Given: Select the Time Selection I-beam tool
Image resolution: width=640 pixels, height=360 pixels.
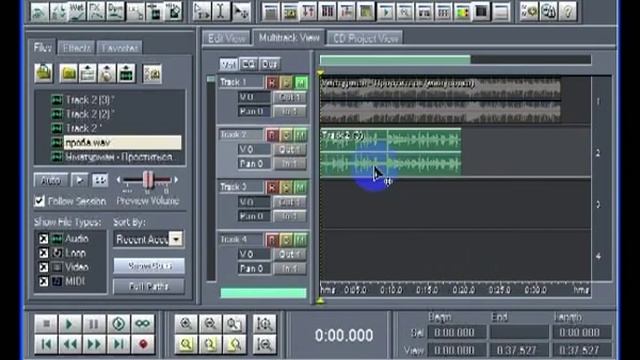Looking at the screenshot, I should [x=221, y=12].
